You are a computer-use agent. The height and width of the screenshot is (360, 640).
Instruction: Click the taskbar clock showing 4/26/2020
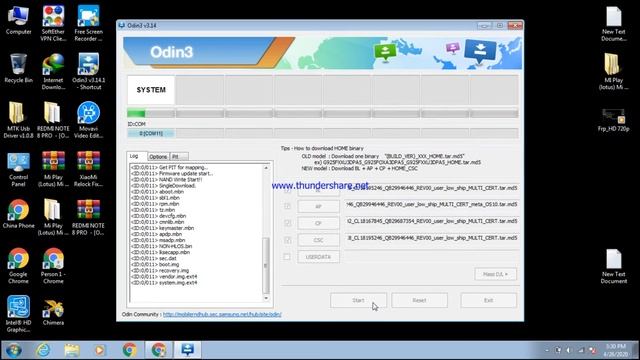click(616, 350)
